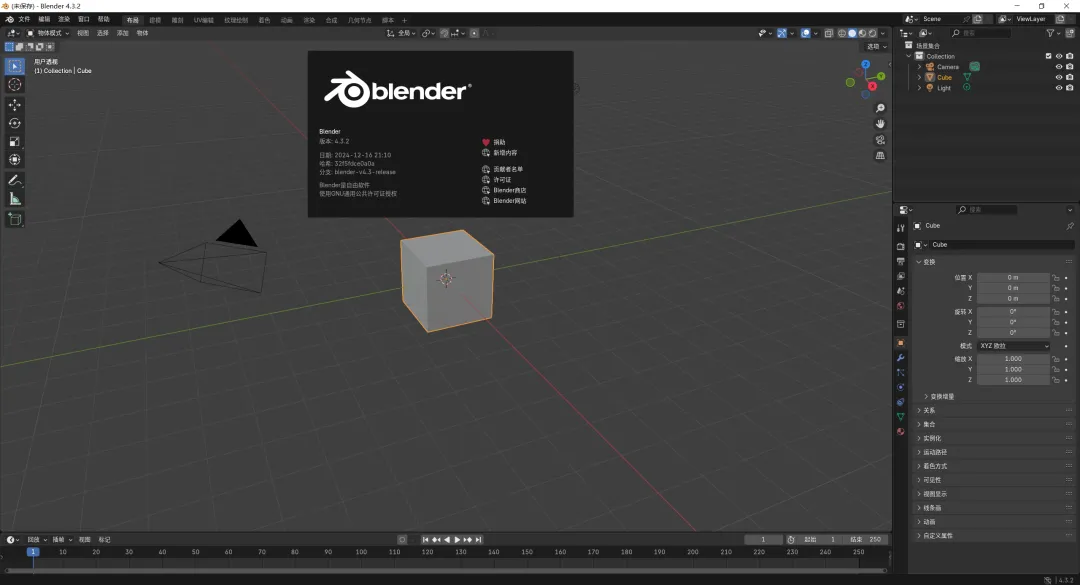This screenshot has height=585, width=1080.
Task: Open the World properties tab
Action: click(901, 306)
